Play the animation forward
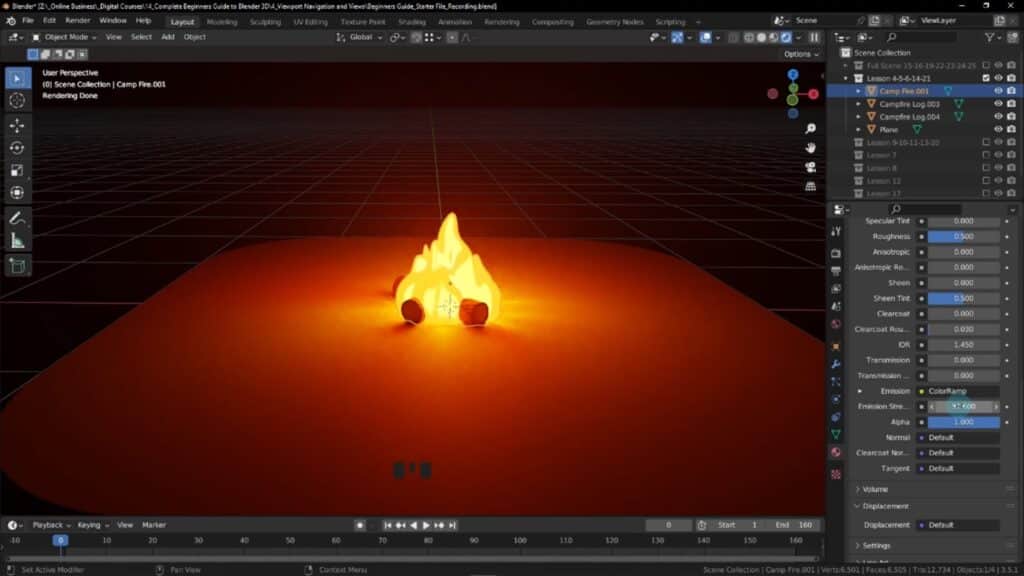The image size is (1024, 576). click(x=426, y=525)
